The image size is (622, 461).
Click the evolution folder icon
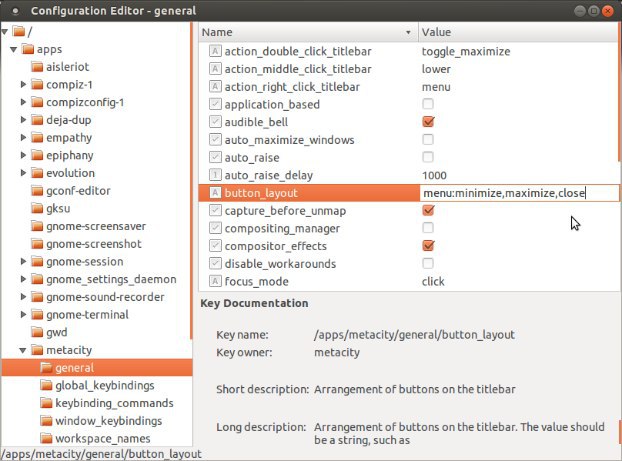(x=37, y=173)
